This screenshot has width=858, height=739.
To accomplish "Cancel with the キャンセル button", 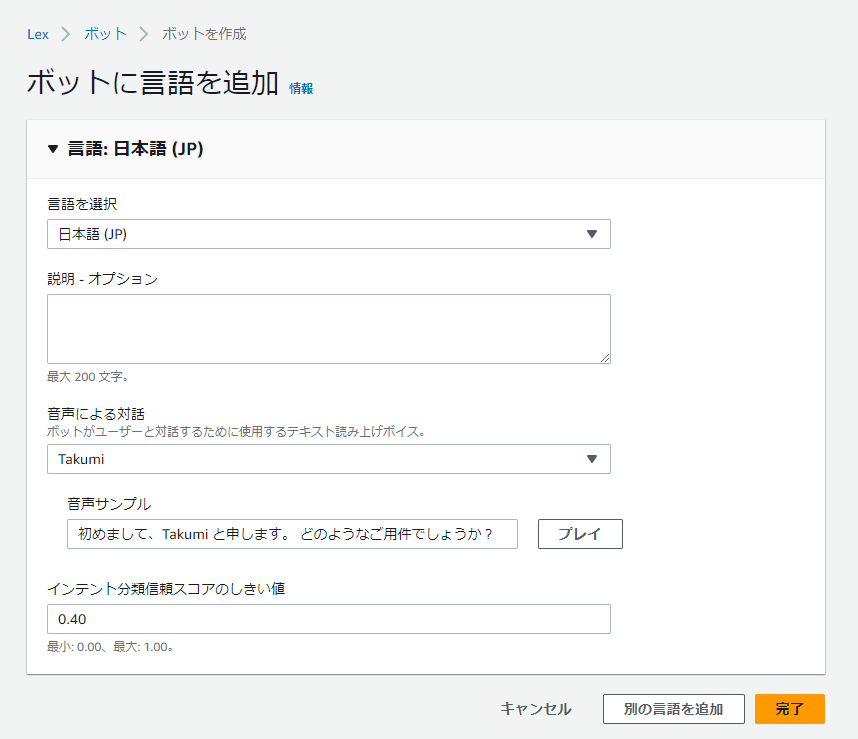I will click(535, 709).
